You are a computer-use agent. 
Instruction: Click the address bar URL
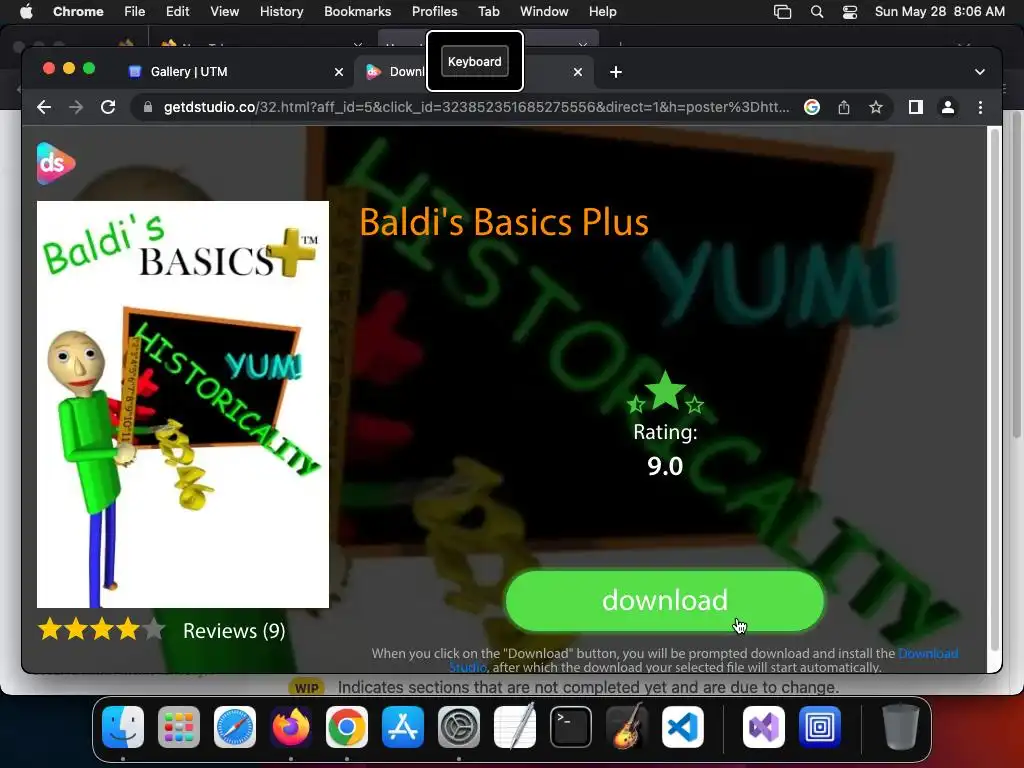tap(476, 107)
